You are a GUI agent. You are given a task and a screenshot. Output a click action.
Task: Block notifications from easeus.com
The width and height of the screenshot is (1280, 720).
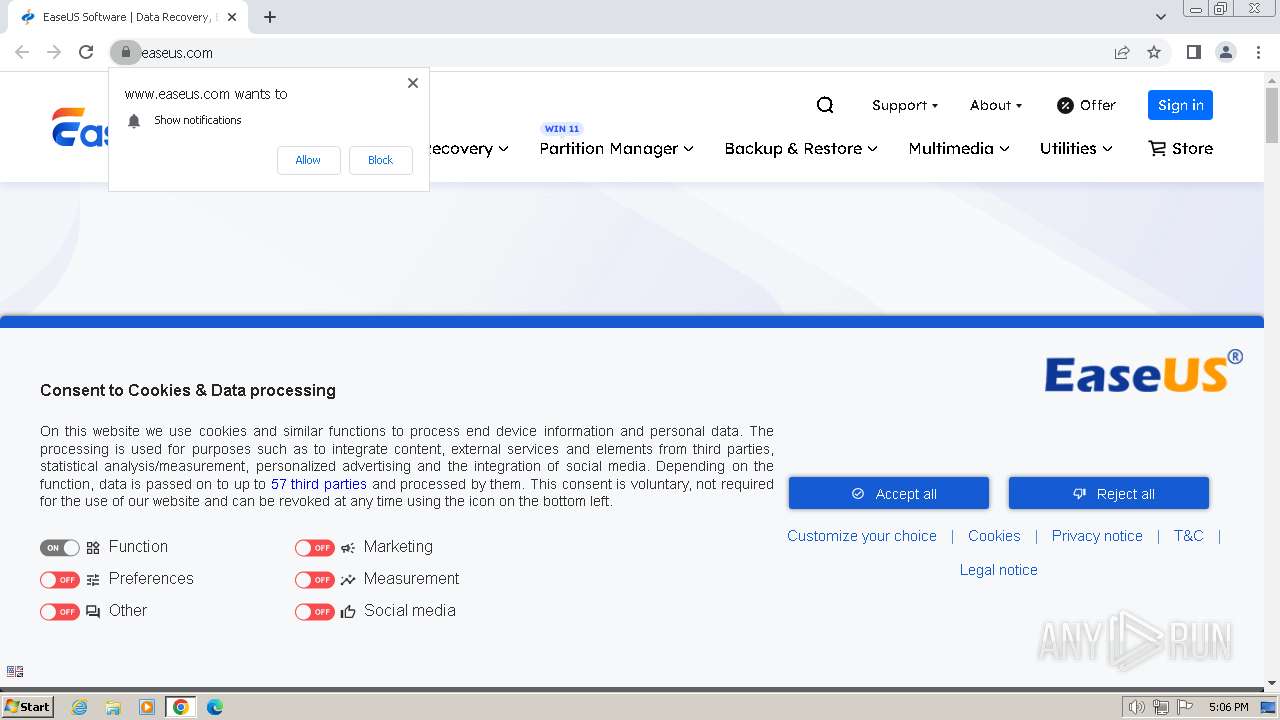[380, 160]
